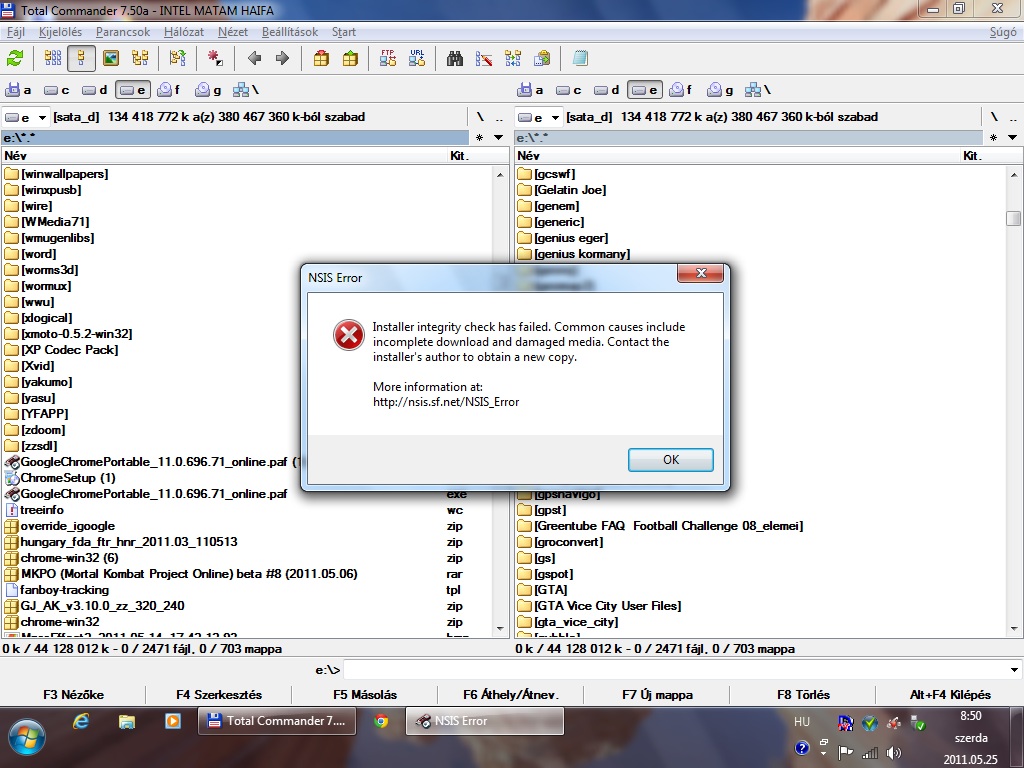
Task: Select drive c in left panel
Action: click(56, 90)
